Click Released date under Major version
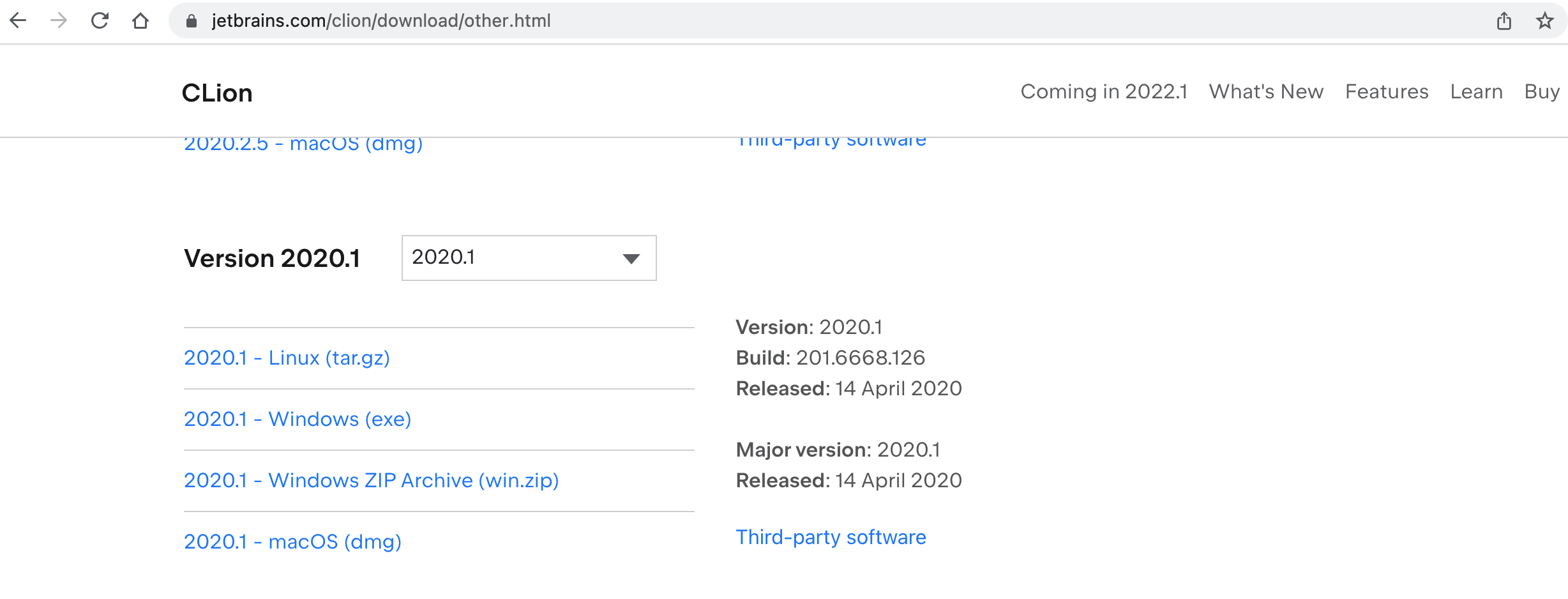This screenshot has width=1568, height=599. (849, 481)
